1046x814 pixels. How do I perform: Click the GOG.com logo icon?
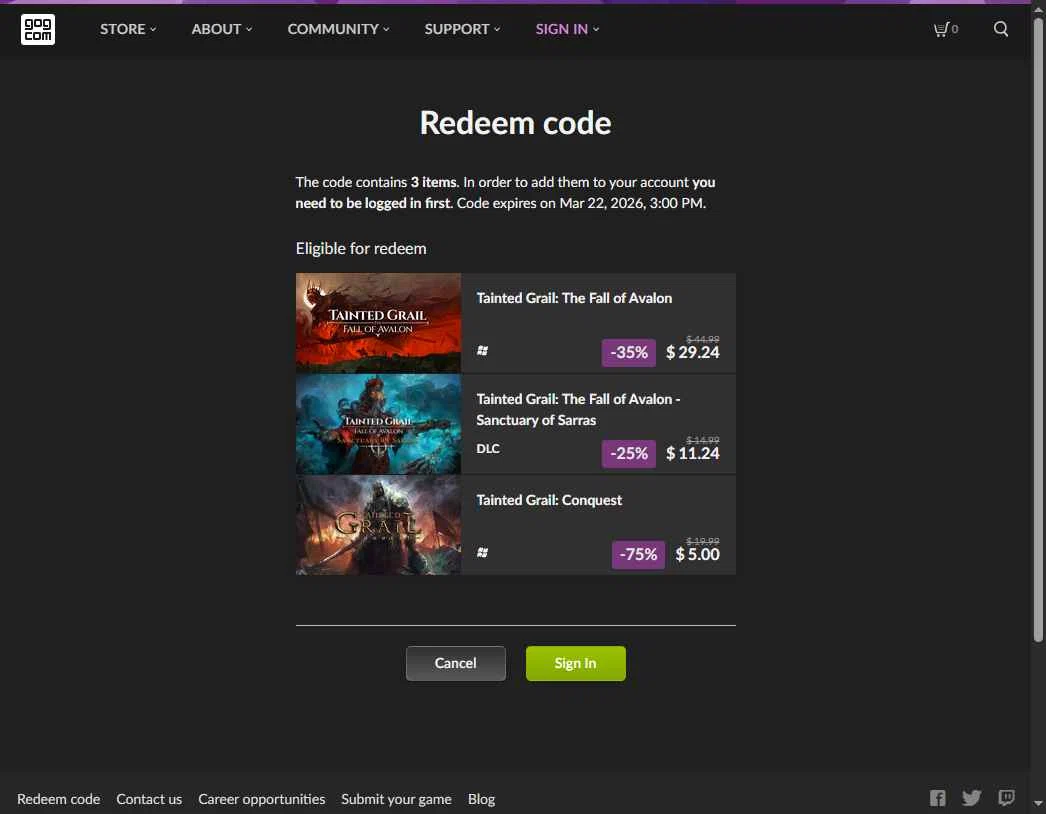[38, 29]
